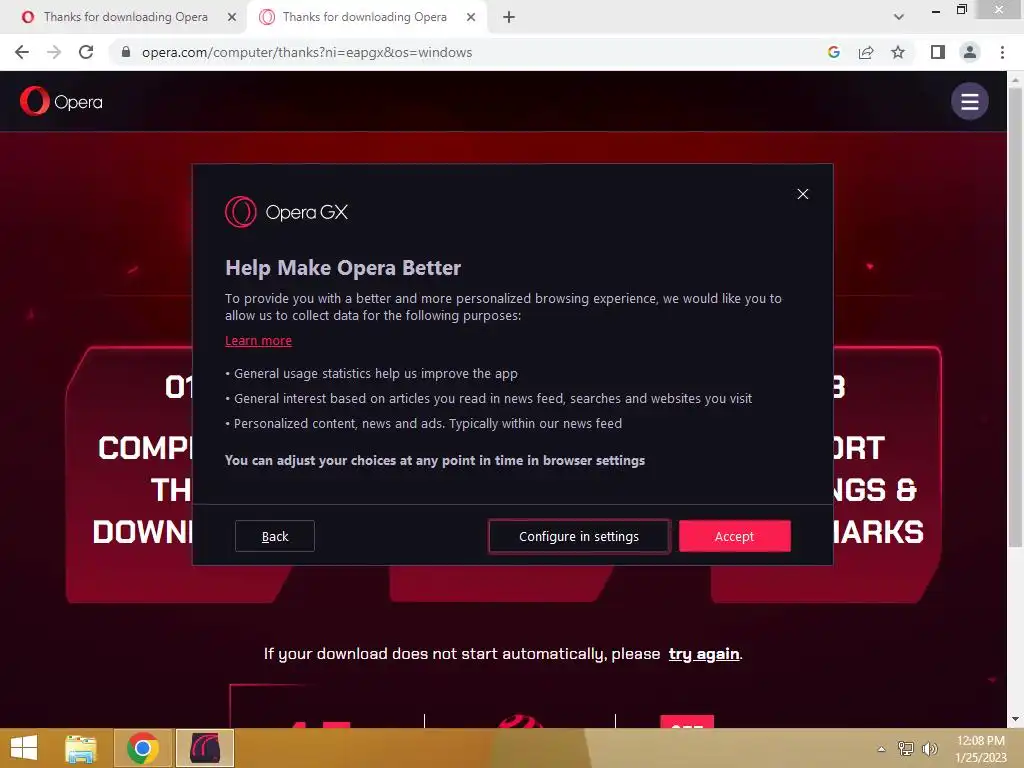The height and width of the screenshot is (768, 1024).
Task: Open a new browser tab
Action: tap(509, 17)
